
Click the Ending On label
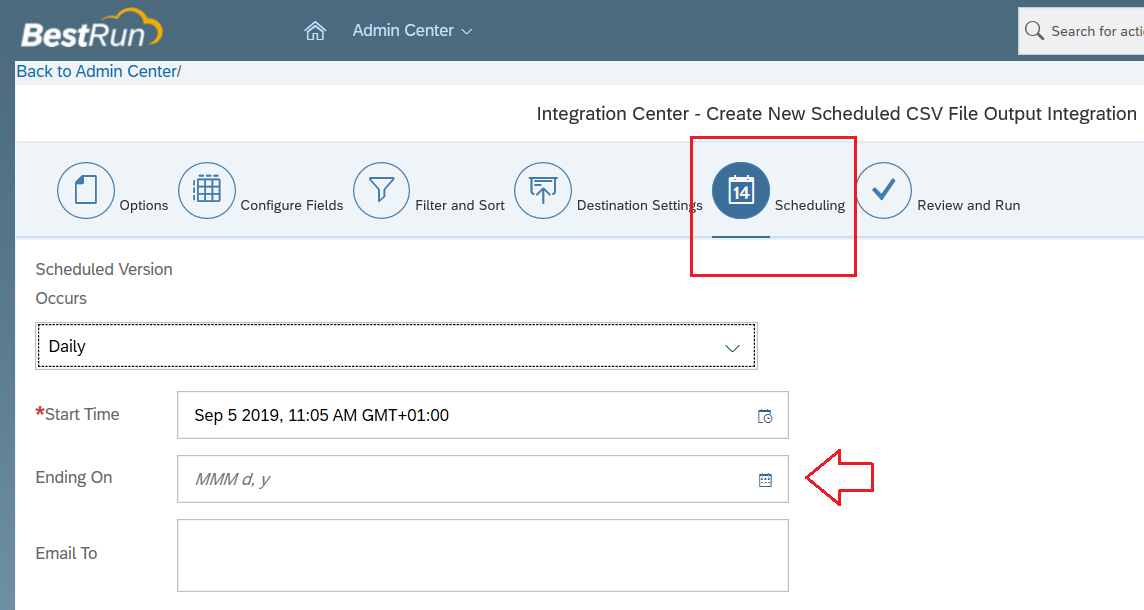coord(74,477)
